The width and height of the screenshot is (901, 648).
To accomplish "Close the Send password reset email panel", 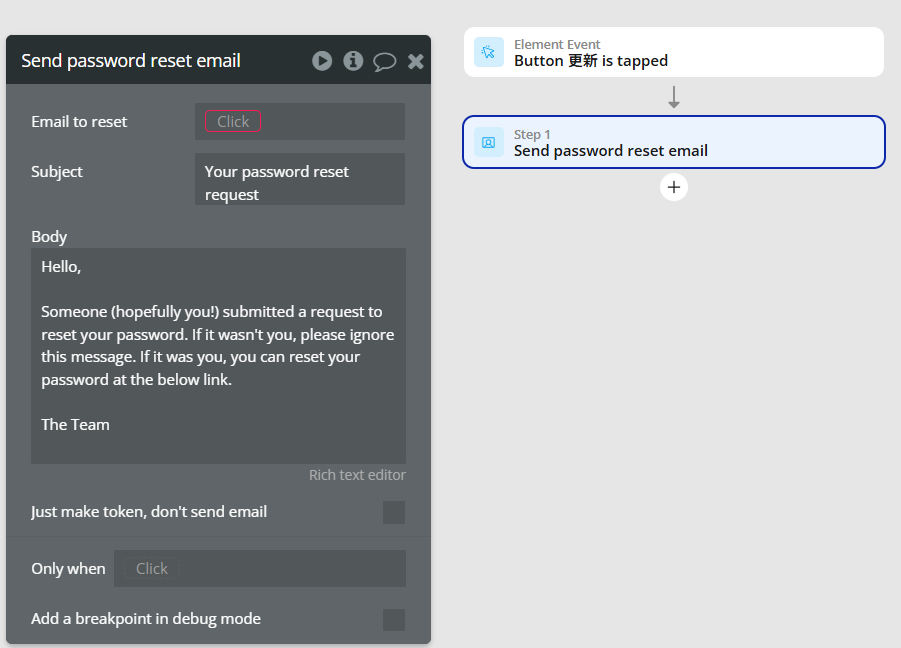I will click(x=415, y=61).
